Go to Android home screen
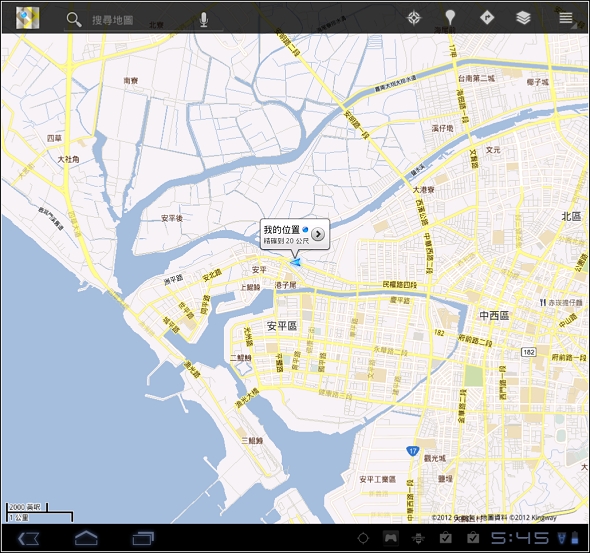This screenshot has height=553, width=590. pyautogui.click(x=86, y=538)
